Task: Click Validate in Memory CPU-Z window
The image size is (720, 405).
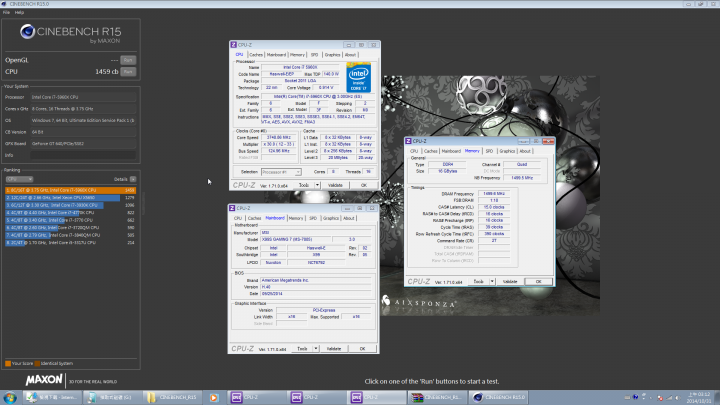Action: point(510,282)
